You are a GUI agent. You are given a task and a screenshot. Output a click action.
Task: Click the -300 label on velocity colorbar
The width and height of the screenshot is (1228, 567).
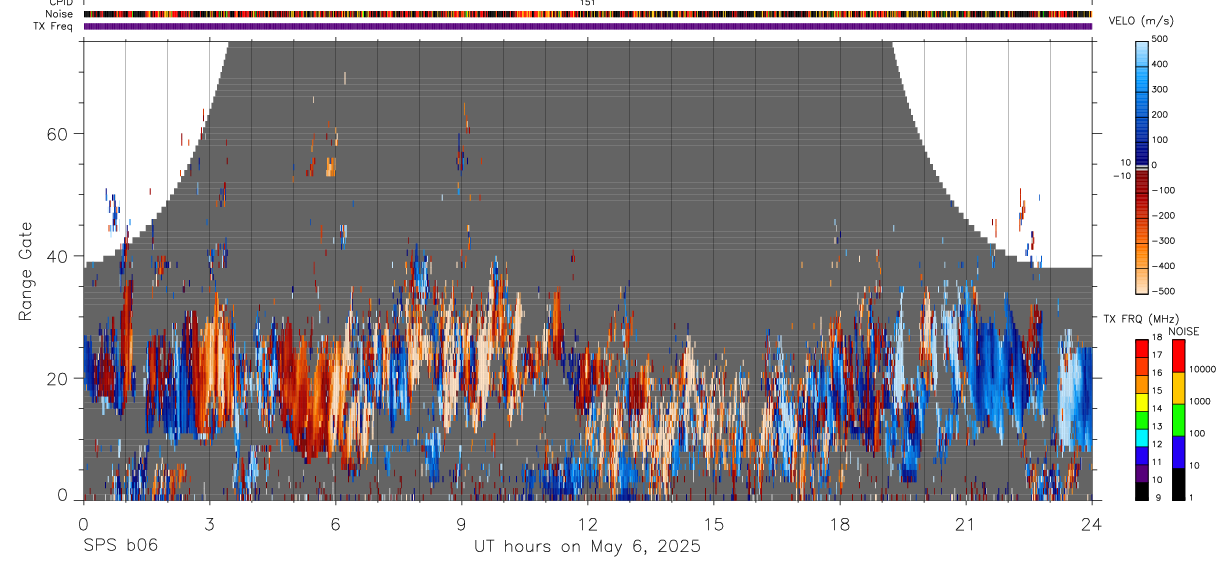click(x=1165, y=241)
